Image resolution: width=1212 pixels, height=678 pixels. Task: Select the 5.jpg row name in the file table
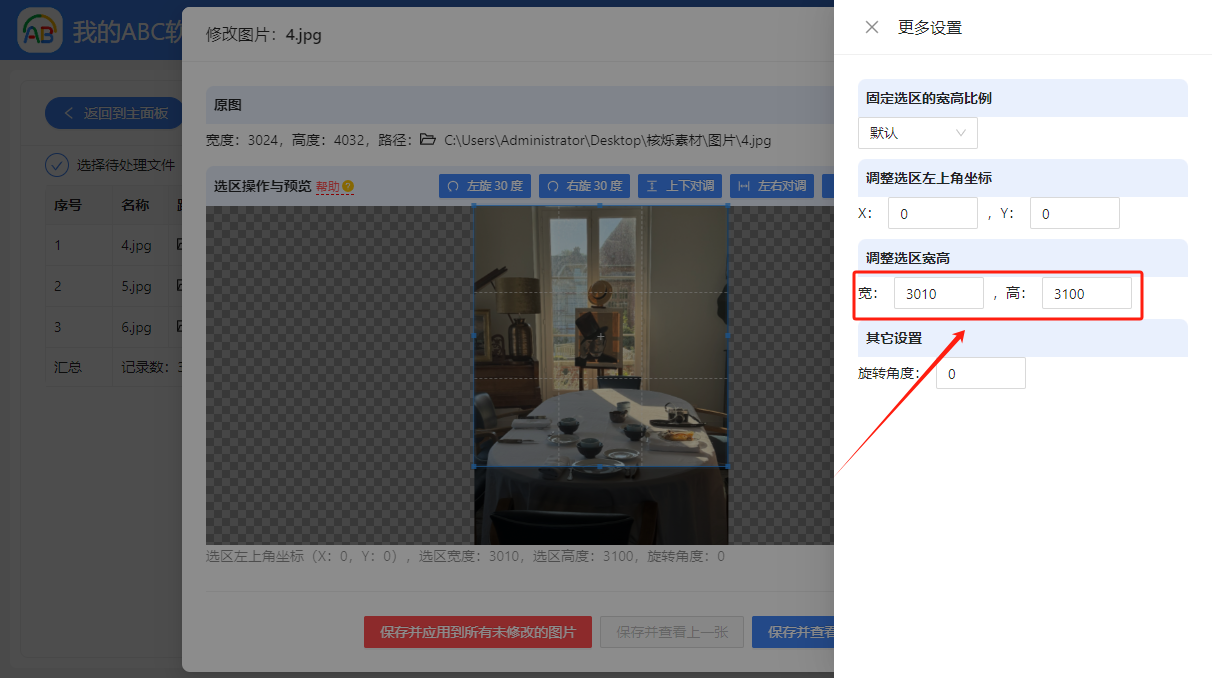pyautogui.click(x=136, y=286)
